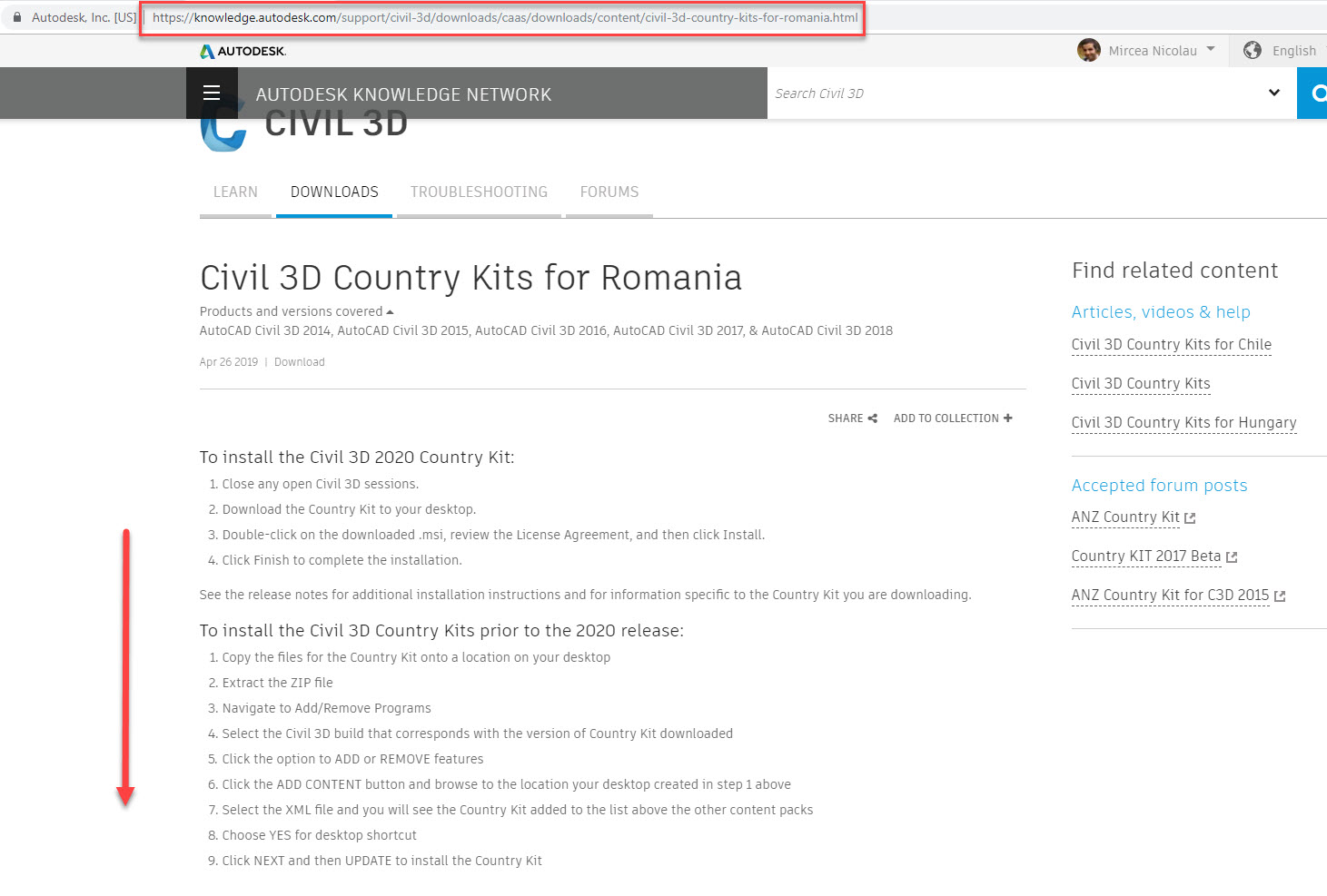
Task: Click the release notes sentence
Action: [x=585, y=596]
